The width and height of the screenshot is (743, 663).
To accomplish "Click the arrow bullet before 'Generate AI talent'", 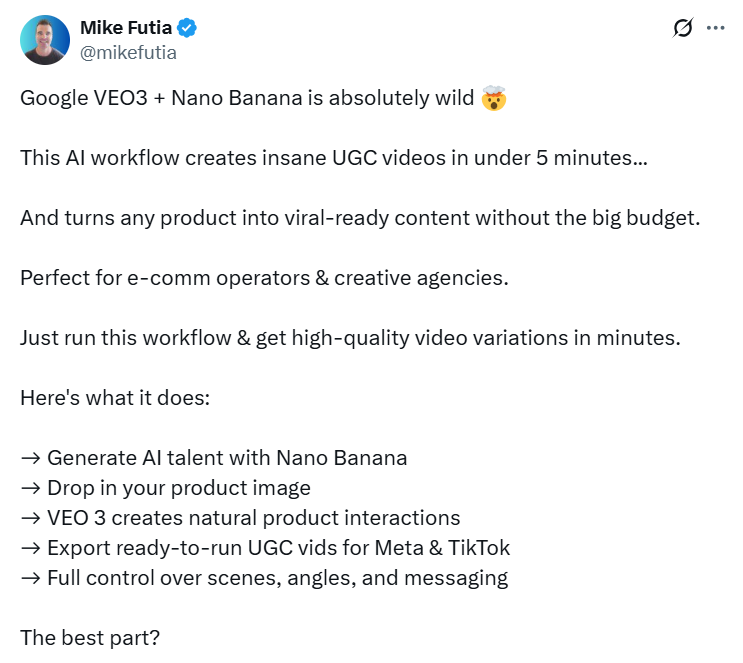I will tap(30, 458).
